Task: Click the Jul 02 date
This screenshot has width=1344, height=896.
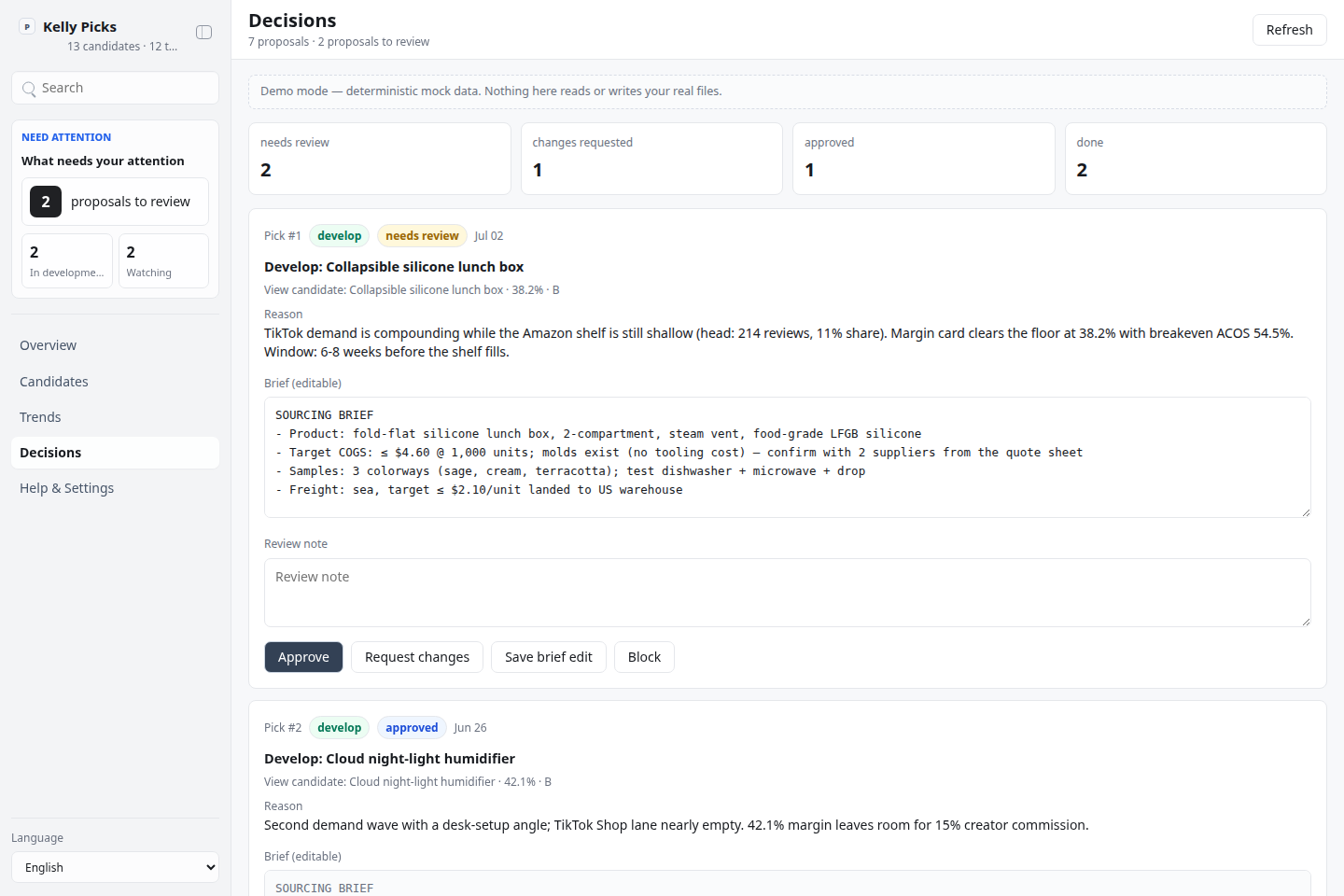Action: click(489, 236)
